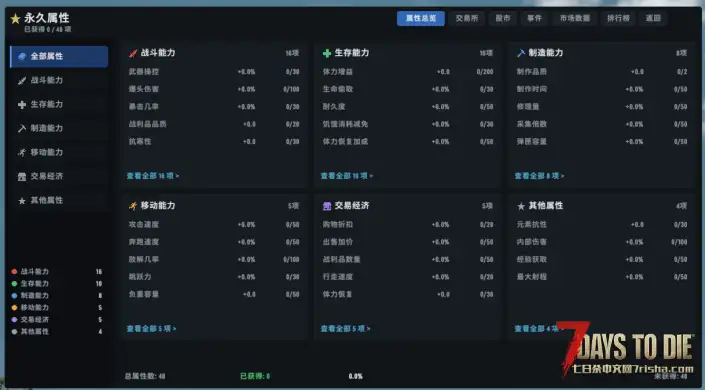Click red legend dot for 战斗能力
Screen dimensions: 705x390
click(x=14, y=272)
